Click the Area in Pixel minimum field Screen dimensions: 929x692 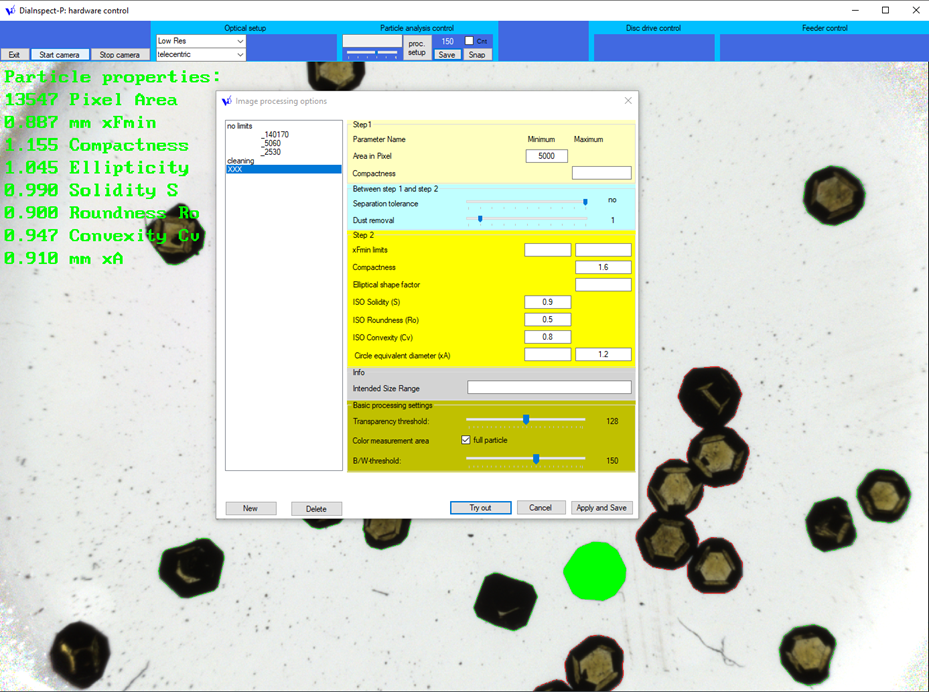tap(546, 156)
